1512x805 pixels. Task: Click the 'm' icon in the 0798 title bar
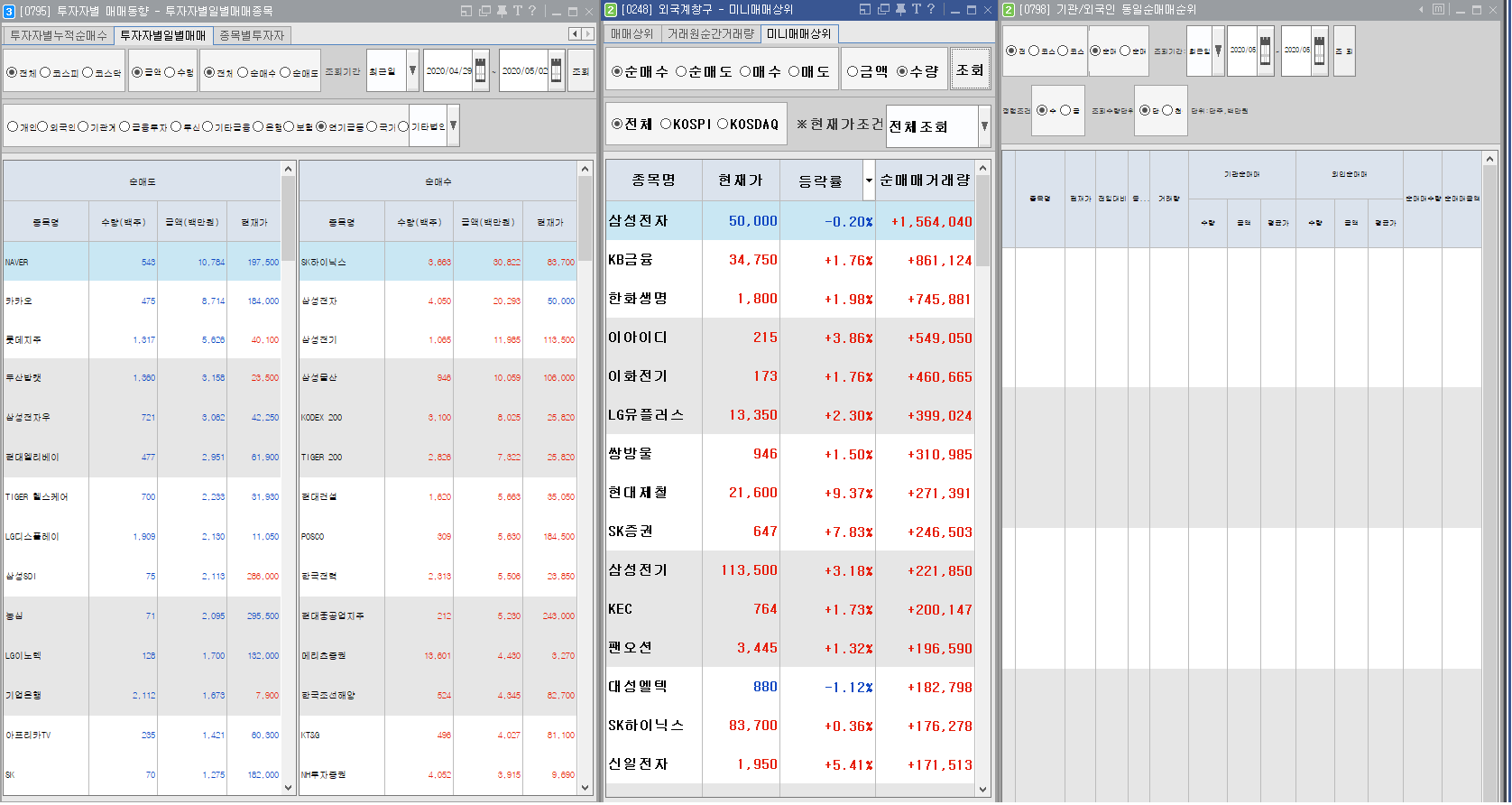(1439, 10)
